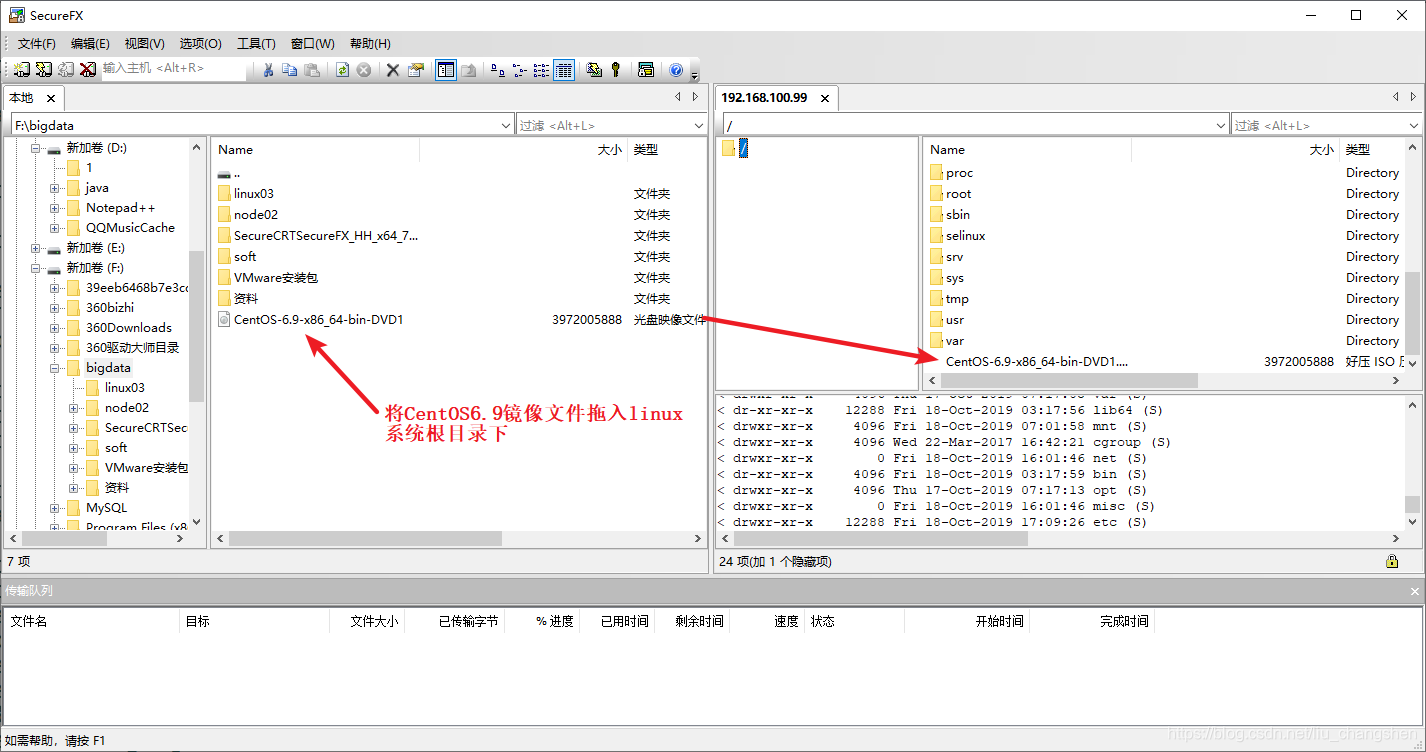The image size is (1426, 752).
Task: Expand the 新加卷 (E:) tree node
Action: click(x=36, y=248)
